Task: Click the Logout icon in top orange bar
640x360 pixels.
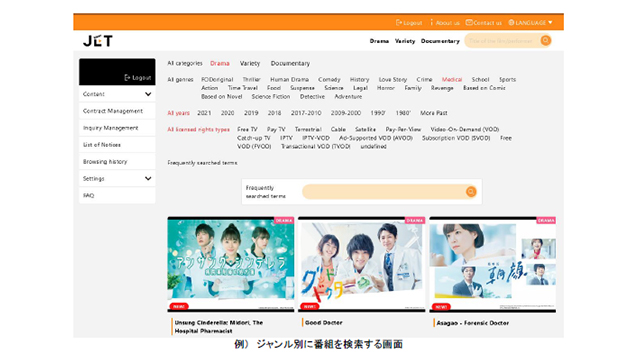Action: (398, 23)
